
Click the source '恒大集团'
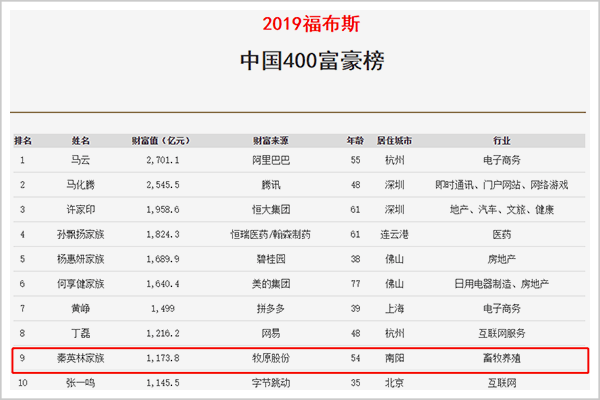click(x=271, y=209)
